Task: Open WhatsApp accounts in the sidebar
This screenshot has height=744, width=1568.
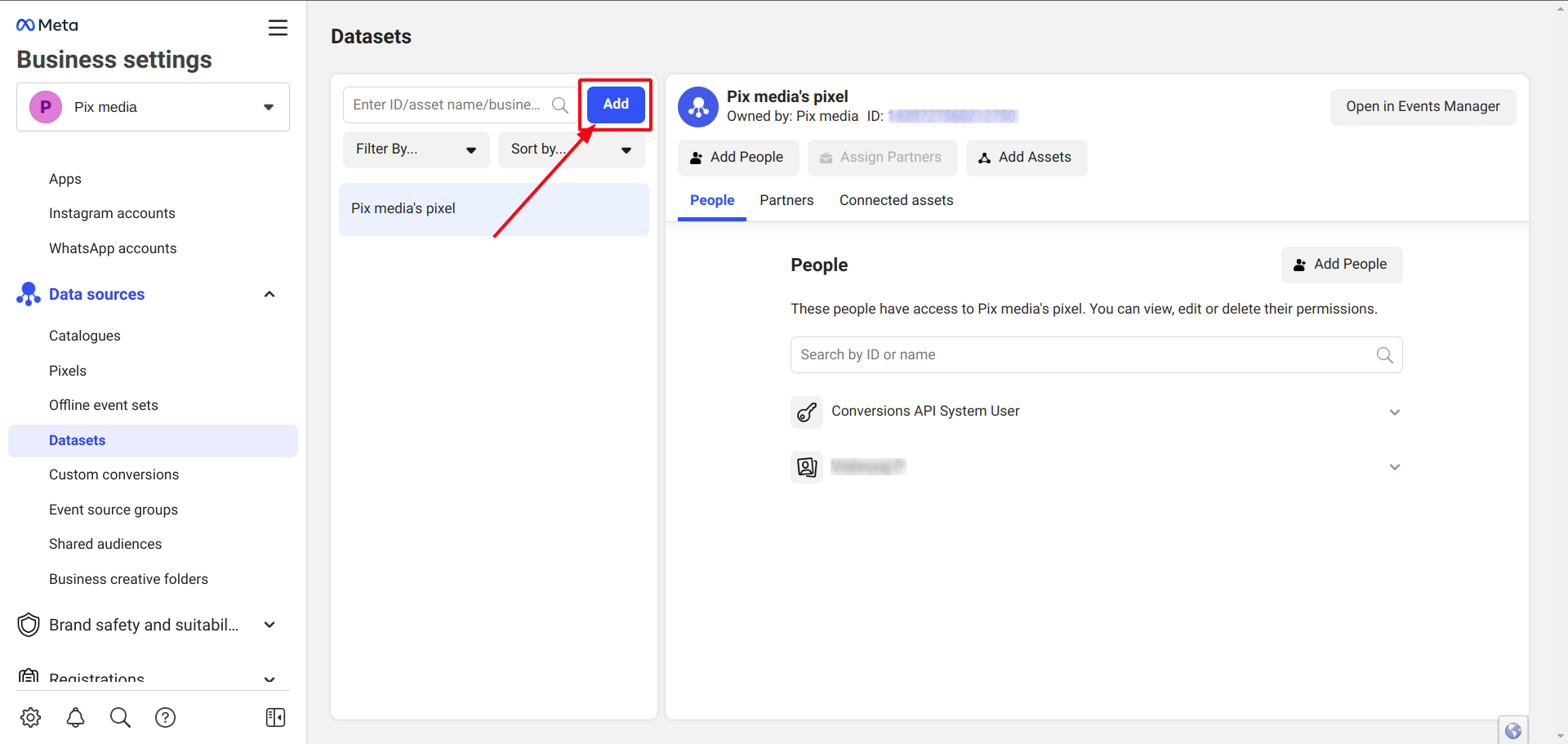Action: point(113,248)
